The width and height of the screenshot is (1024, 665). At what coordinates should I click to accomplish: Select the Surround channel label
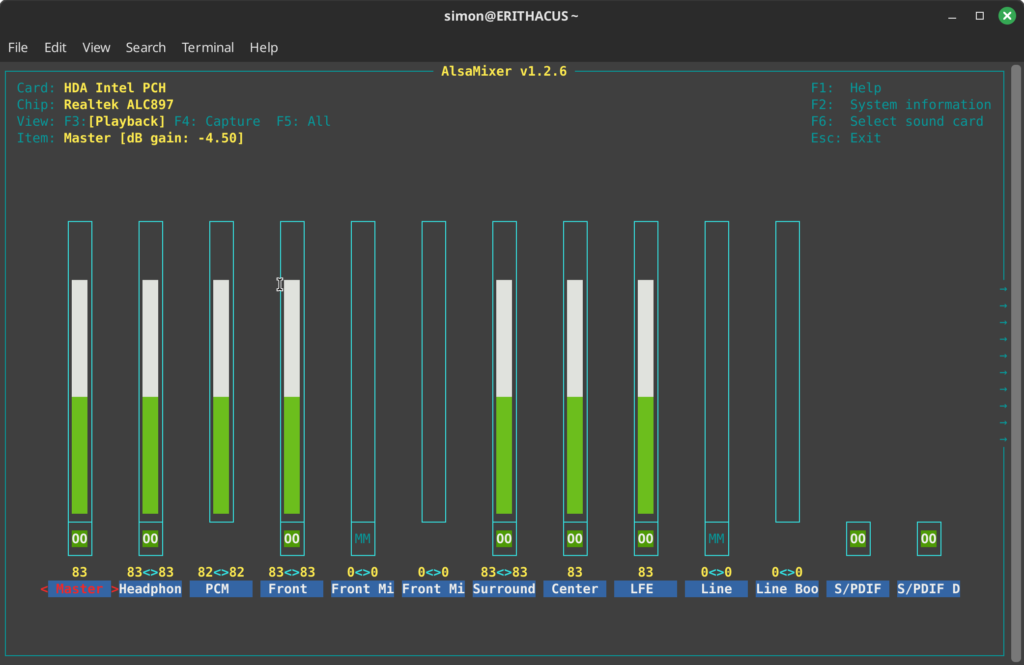pos(504,588)
